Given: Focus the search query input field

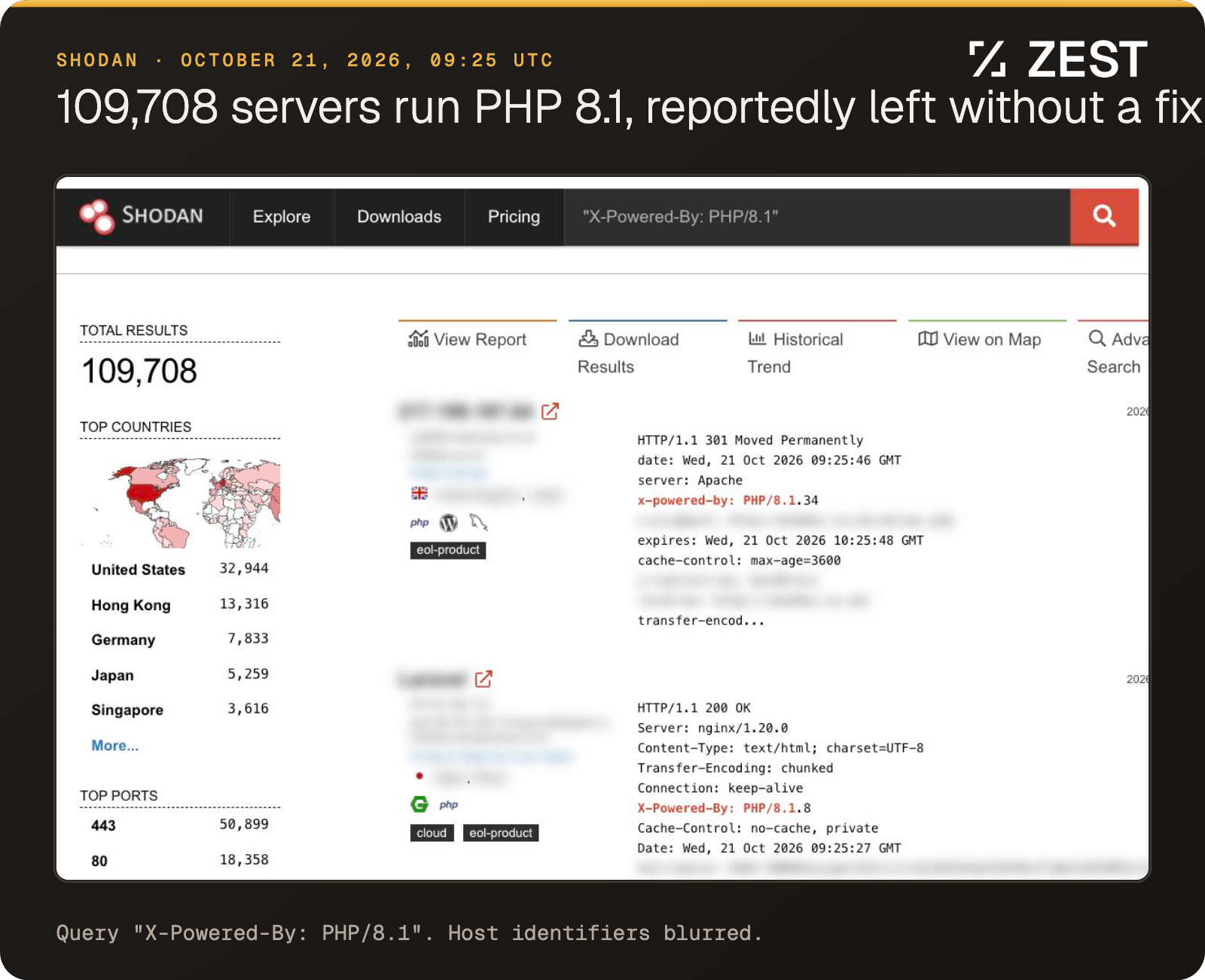Looking at the screenshot, I should (x=817, y=217).
